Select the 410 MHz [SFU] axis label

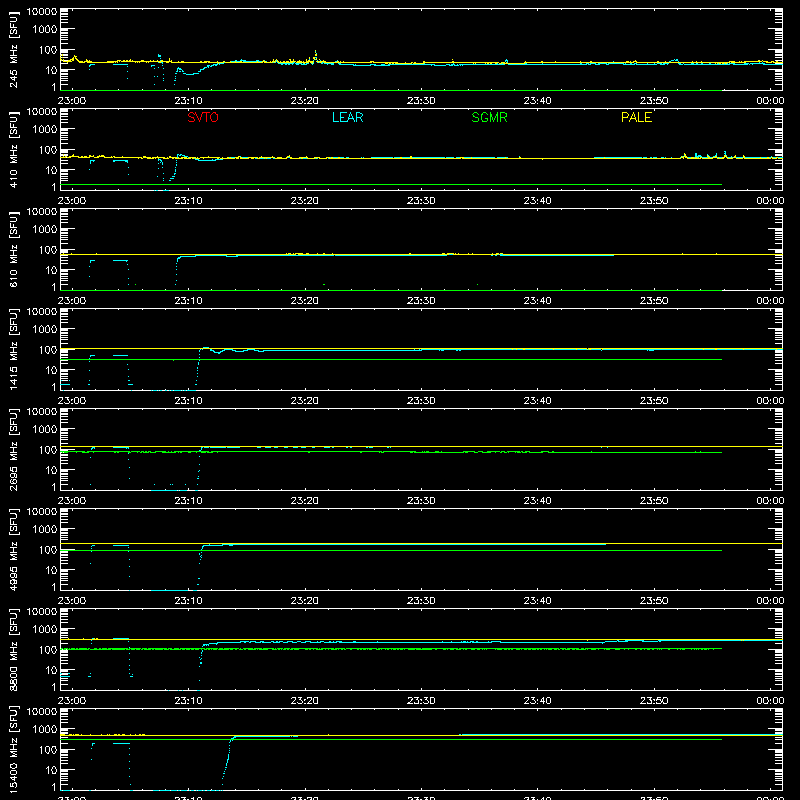(13, 149)
